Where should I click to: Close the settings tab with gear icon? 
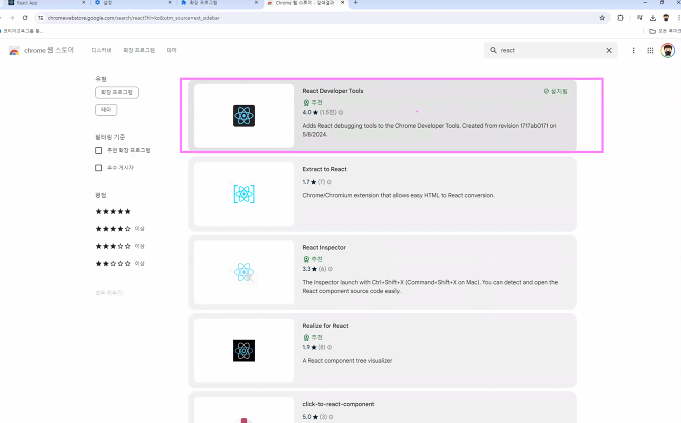pos(170,3)
